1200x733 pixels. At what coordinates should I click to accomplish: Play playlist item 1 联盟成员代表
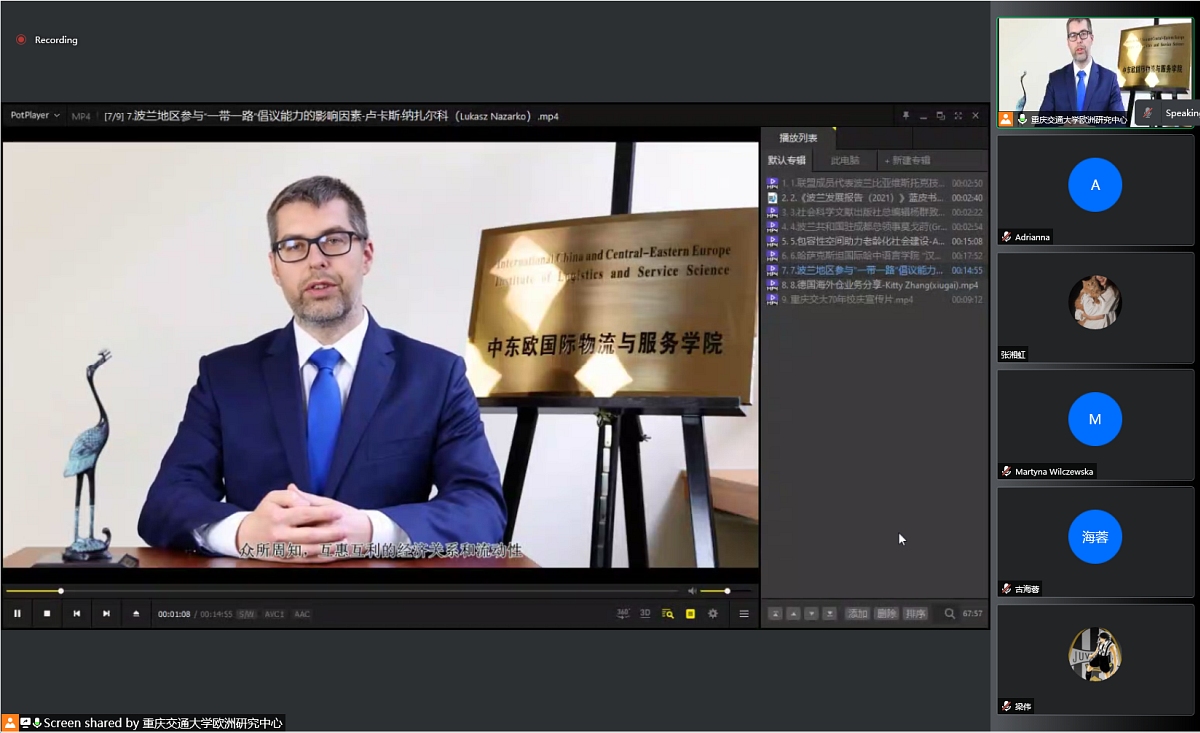coord(875,184)
